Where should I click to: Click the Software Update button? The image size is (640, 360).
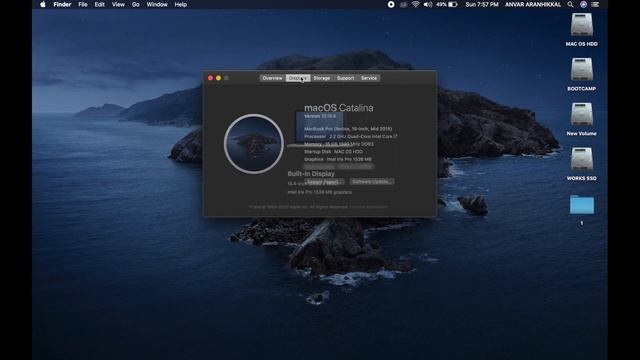point(371,182)
